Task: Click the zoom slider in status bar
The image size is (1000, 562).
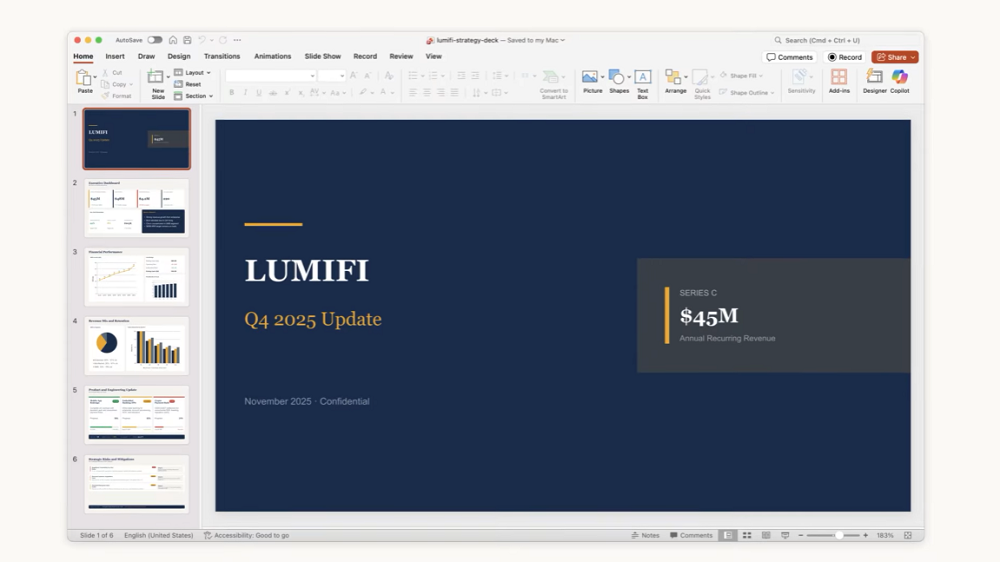Action: pos(839,536)
